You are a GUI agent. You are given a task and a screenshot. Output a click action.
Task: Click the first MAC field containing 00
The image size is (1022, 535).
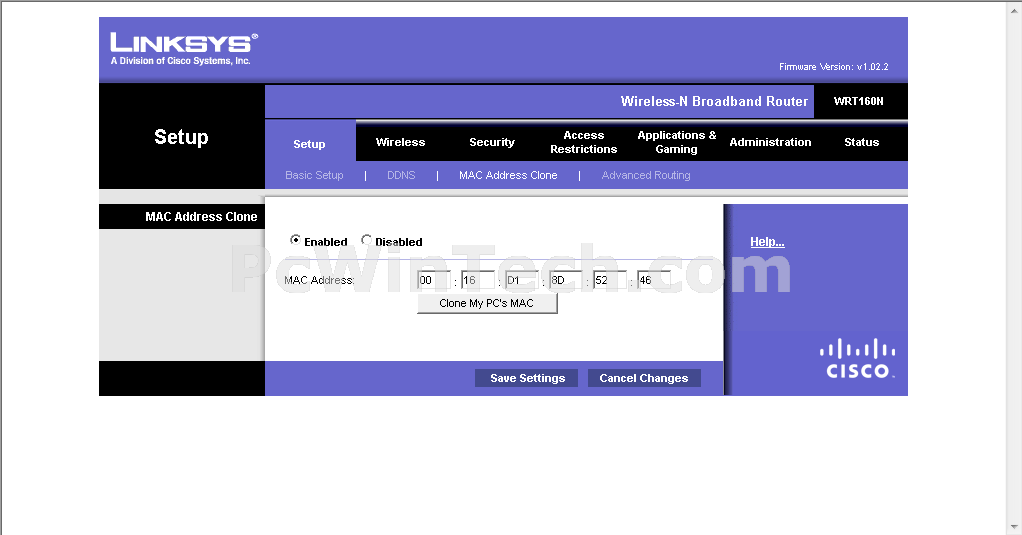[x=434, y=280]
